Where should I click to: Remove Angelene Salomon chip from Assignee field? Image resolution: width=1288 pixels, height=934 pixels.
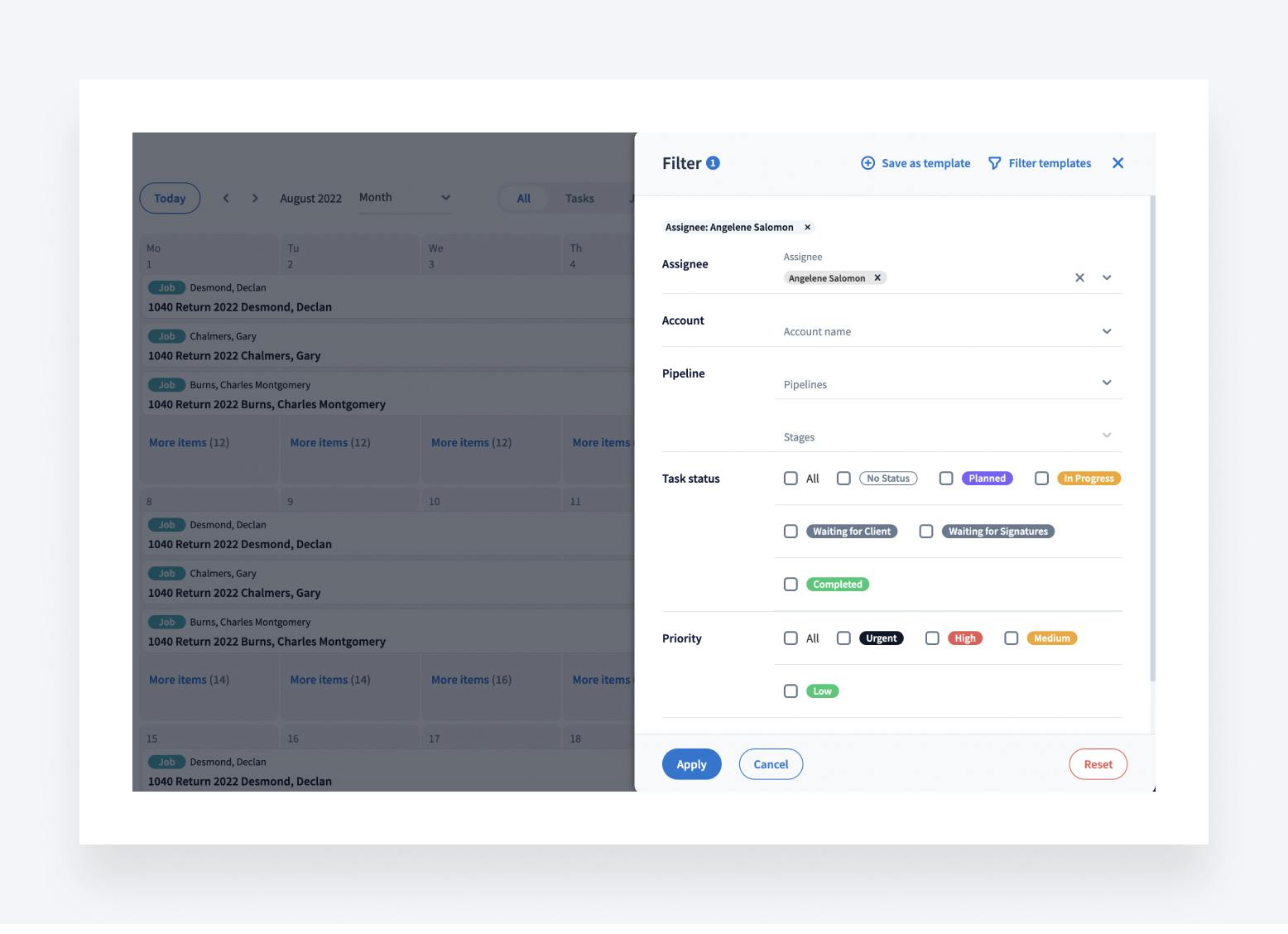[x=877, y=278]
